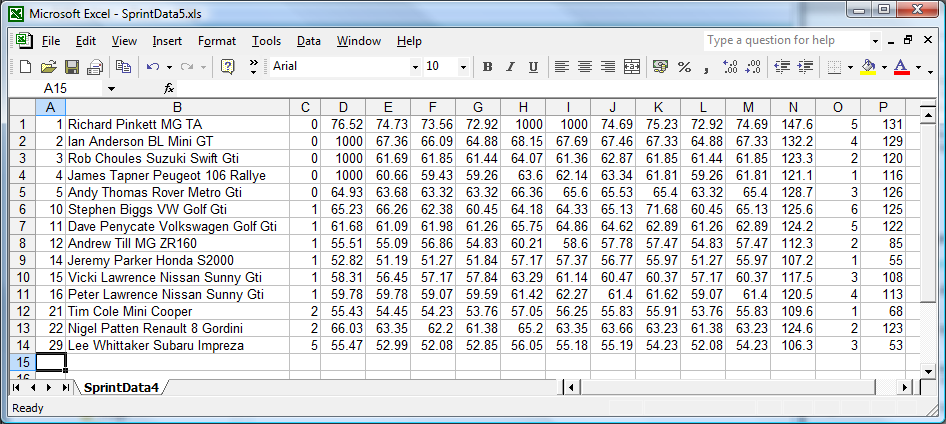The image size is (946, 424).
Task: Open the Format menu
Action: coord(217,41)
